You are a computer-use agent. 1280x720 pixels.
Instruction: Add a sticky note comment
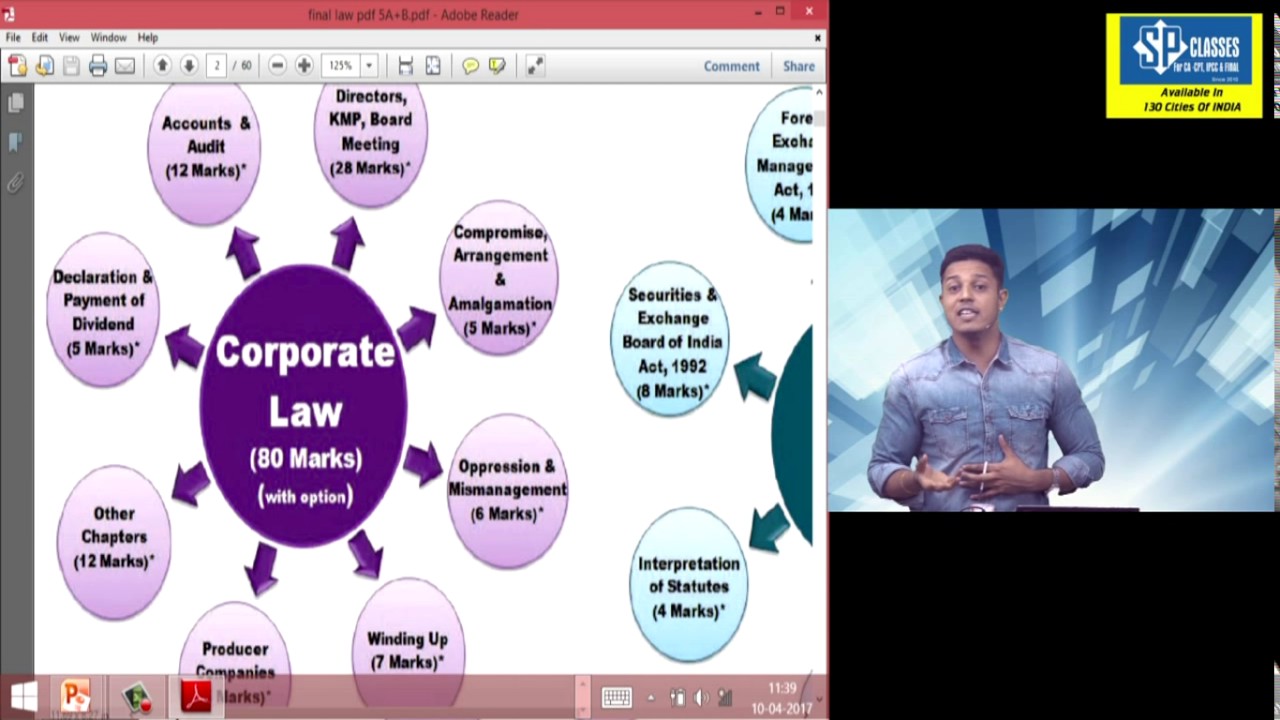tap(470, 66)
